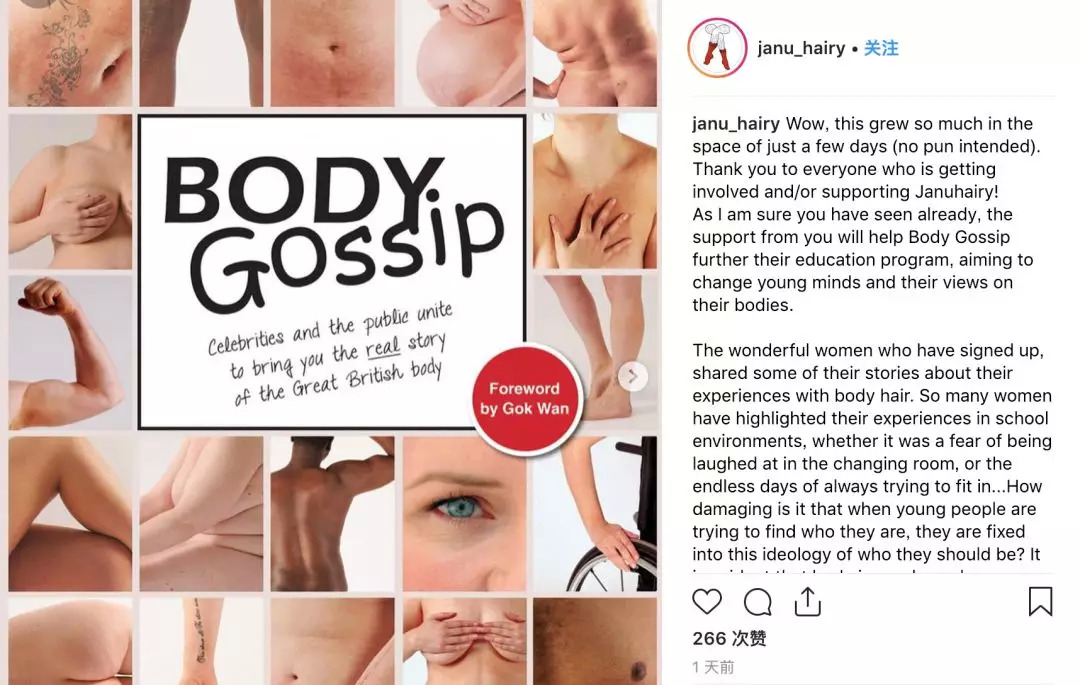Share the post using the upload arrow icon
1080x685 pixels.
pyautogui.click(x=807, y=602)
